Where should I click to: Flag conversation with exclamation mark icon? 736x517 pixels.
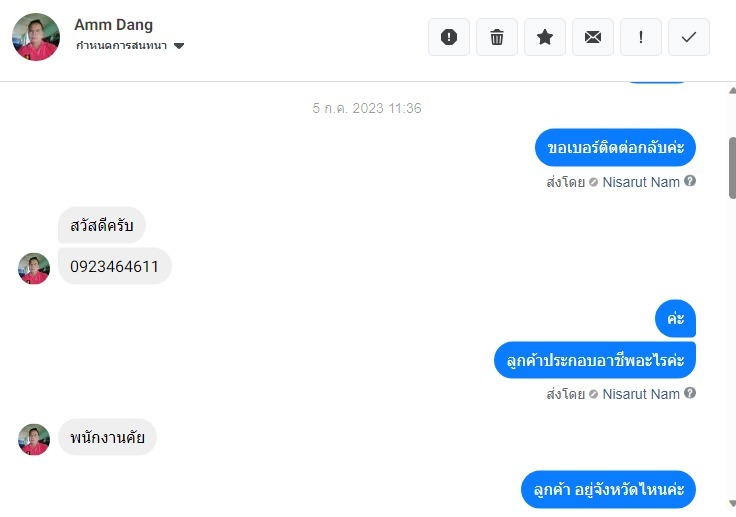coord(641,37)
